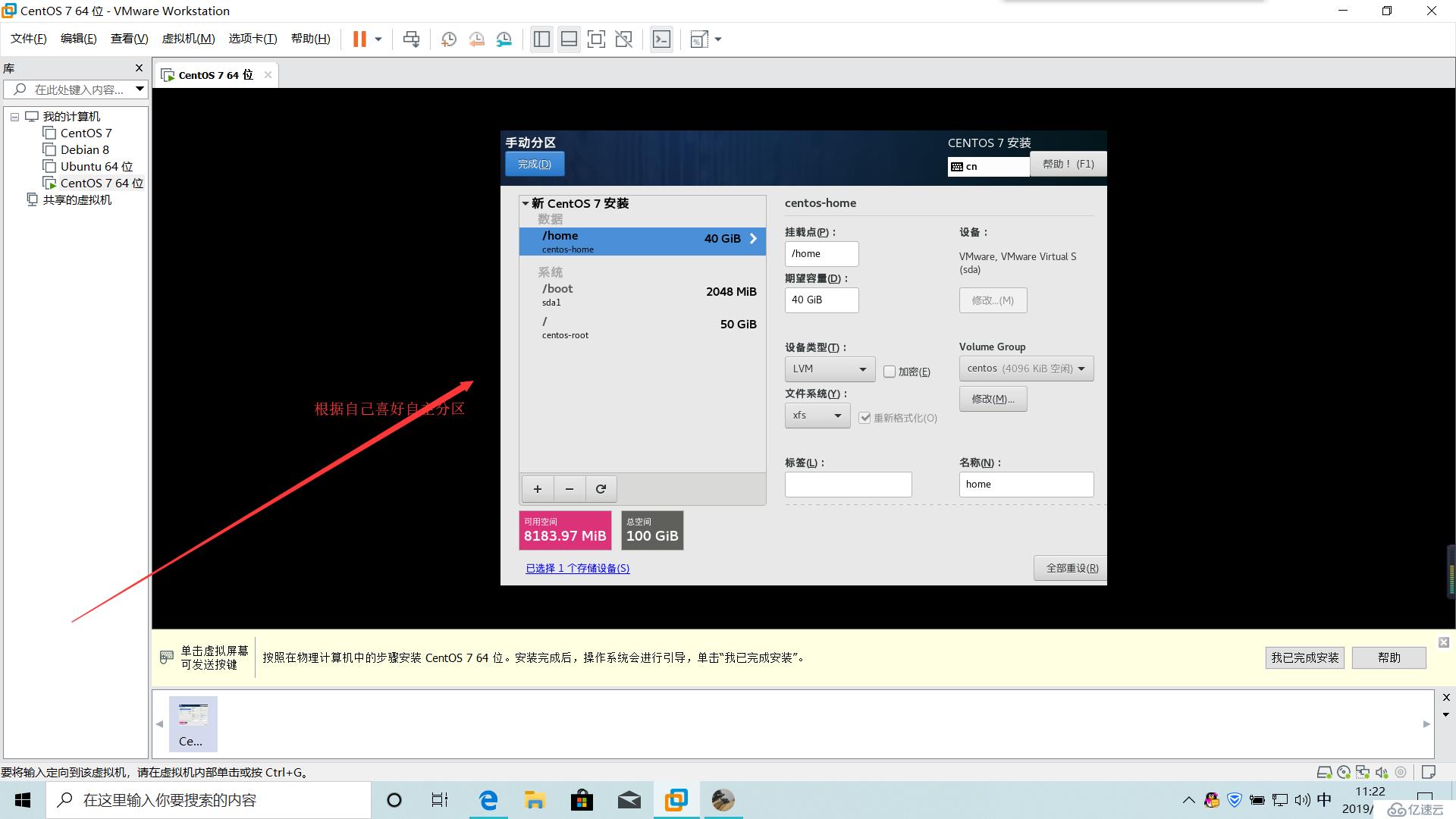Select the Ce... VM thumbnail
Image resolution: width=1456 pixels, height=819 pixels.
pyautogui.click(x=193, y=724)
